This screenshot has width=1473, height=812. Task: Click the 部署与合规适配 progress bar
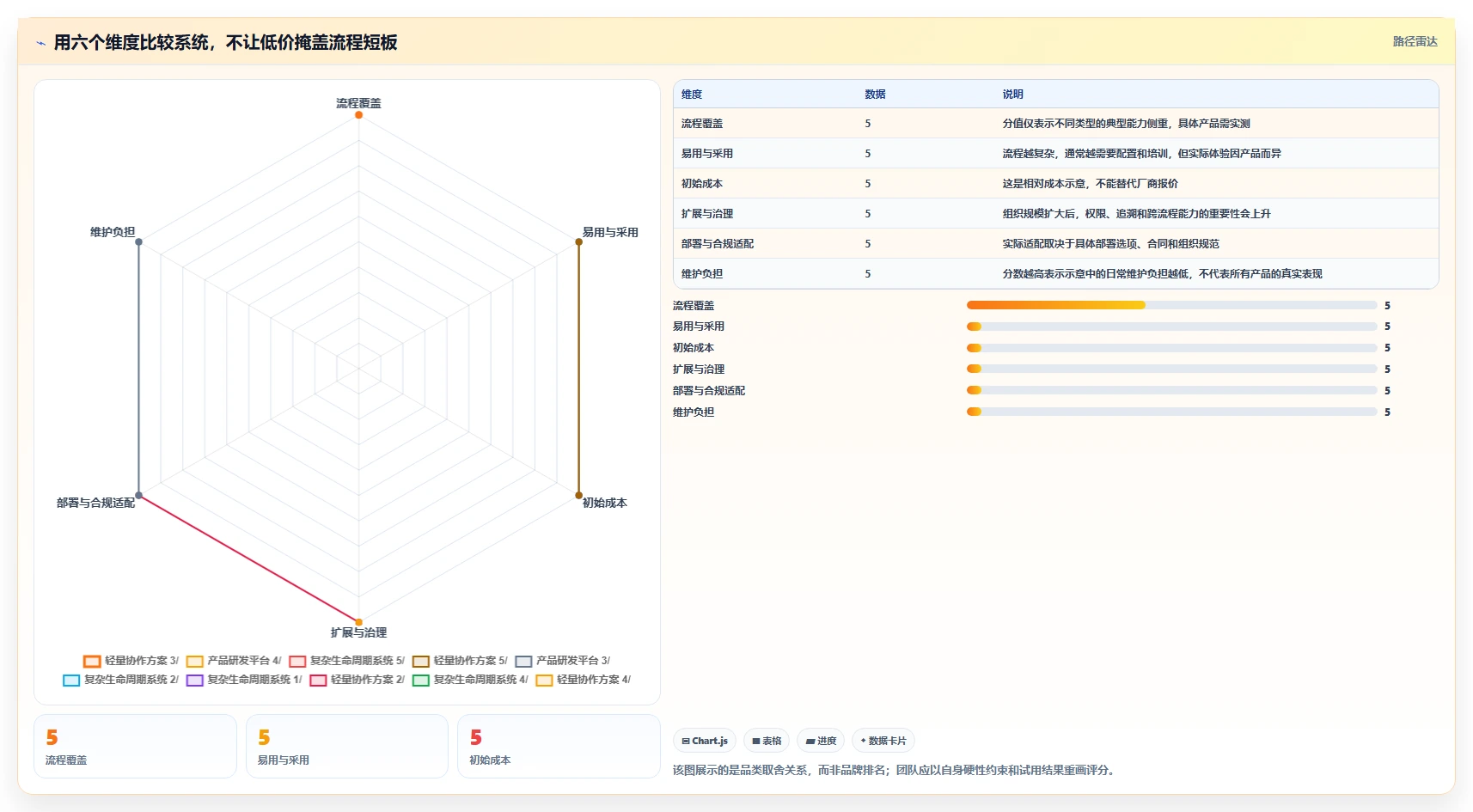(x=1172, y=390)
